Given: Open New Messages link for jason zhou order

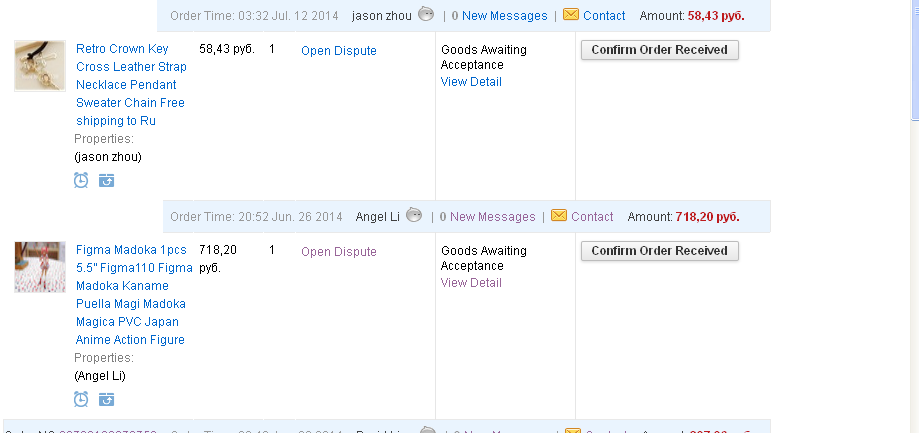Looking at the screenshot, I should (x=499, y=16).
